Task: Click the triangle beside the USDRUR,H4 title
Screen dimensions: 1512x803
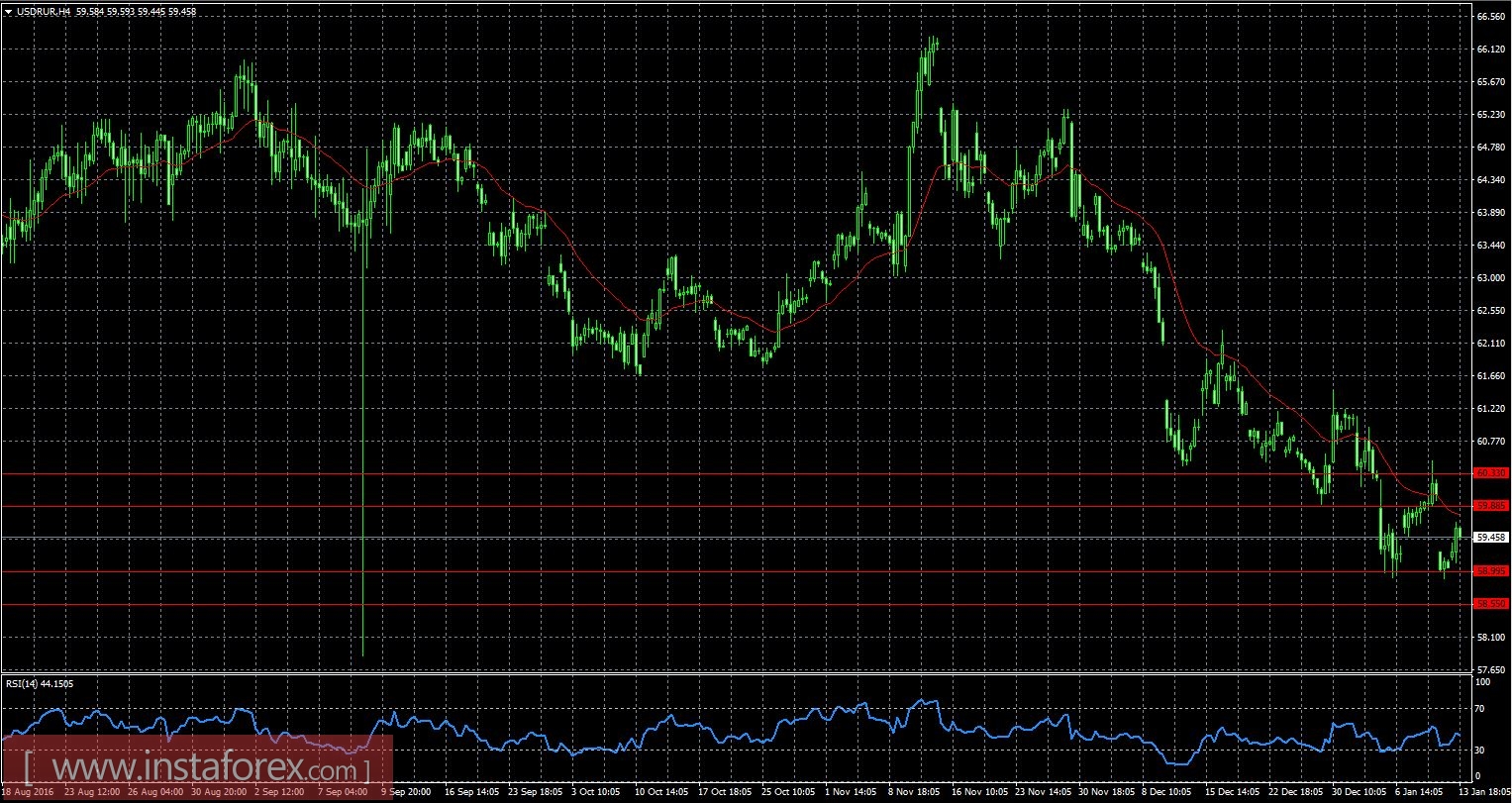Action: (7, 11)
